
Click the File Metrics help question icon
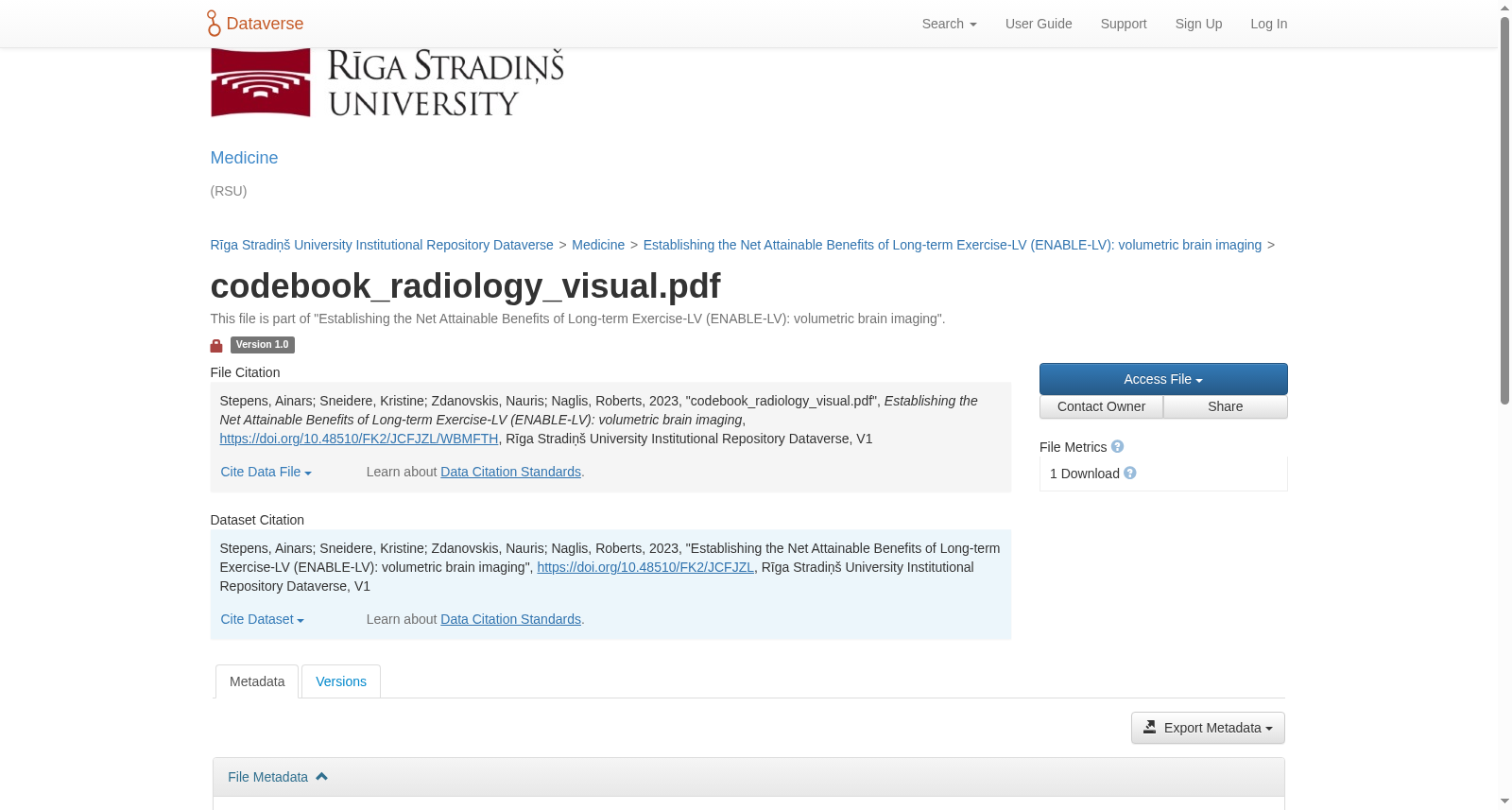coord(1117,446)
